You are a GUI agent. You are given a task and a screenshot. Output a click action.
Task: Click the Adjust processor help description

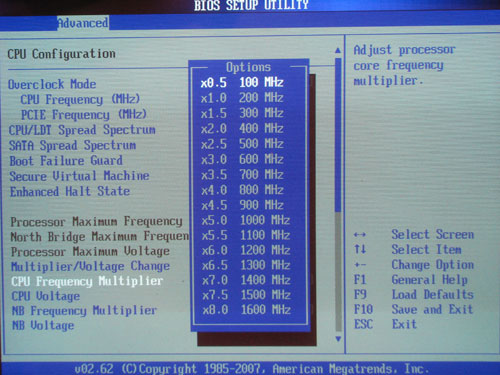point(404,65)
